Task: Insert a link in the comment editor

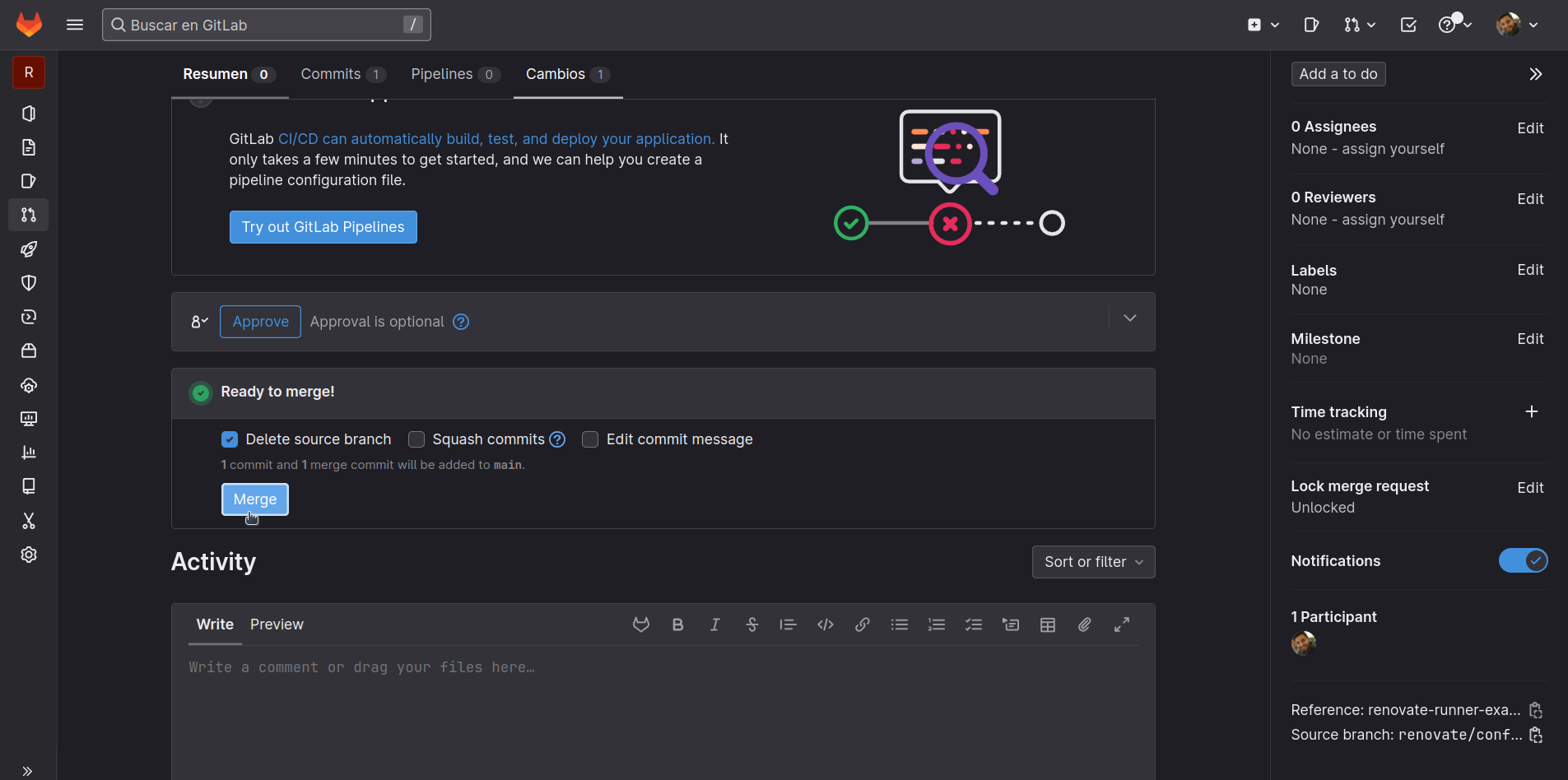Action: pyautogui.click(x=863, y=624)
